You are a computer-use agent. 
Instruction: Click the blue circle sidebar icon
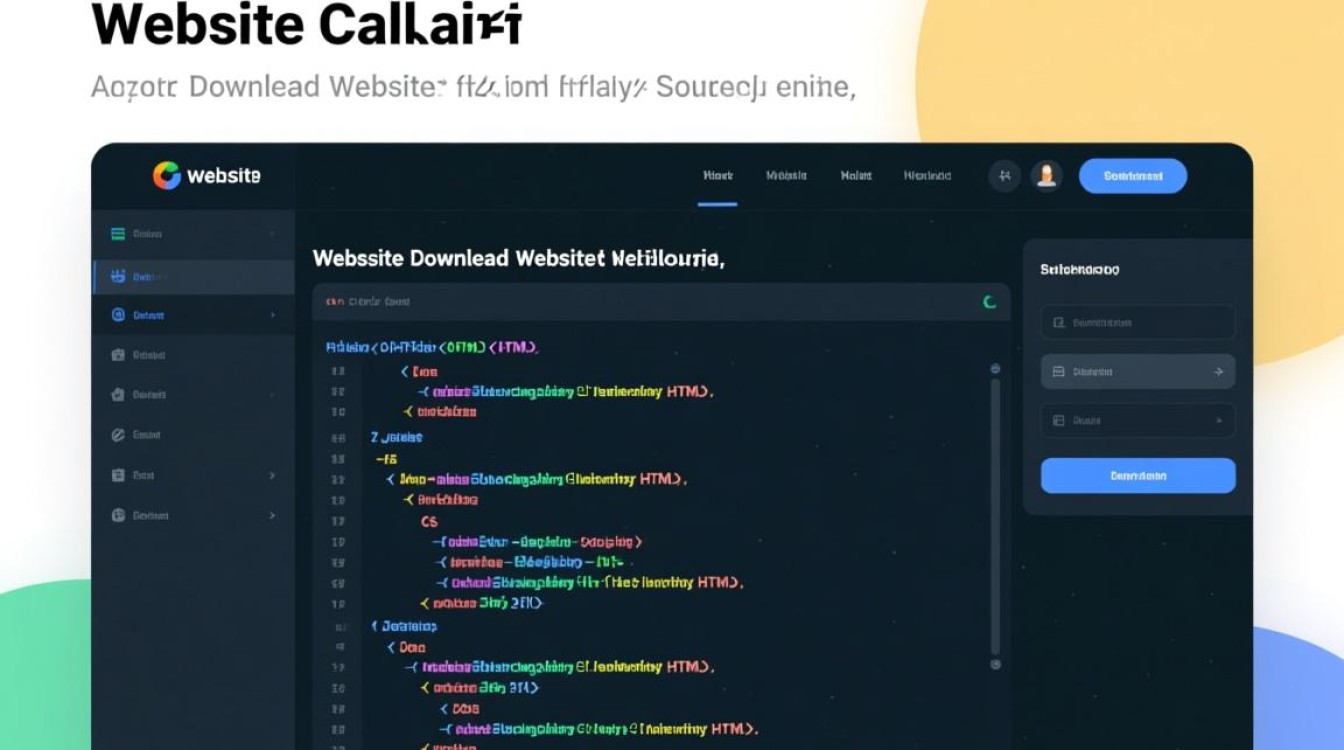118,315
